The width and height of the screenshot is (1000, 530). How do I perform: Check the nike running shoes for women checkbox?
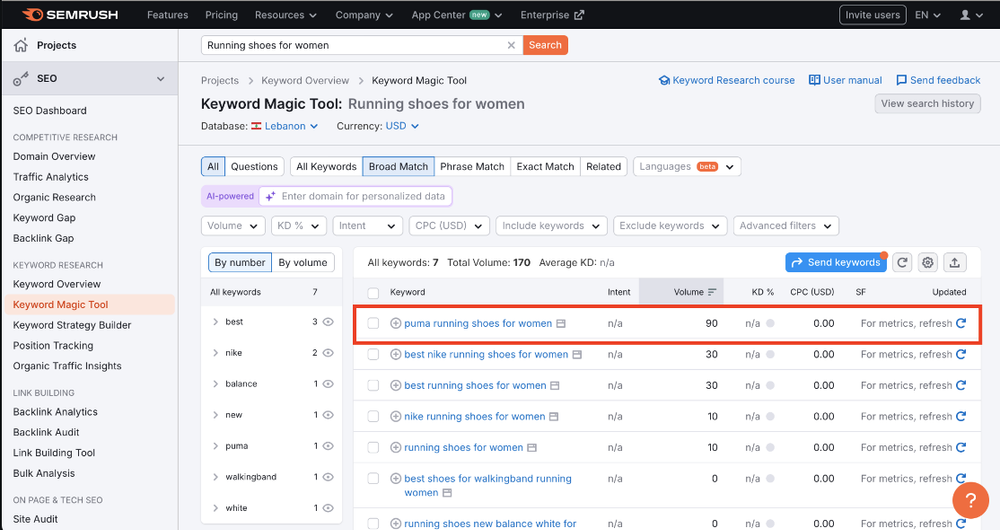[373, 416]
